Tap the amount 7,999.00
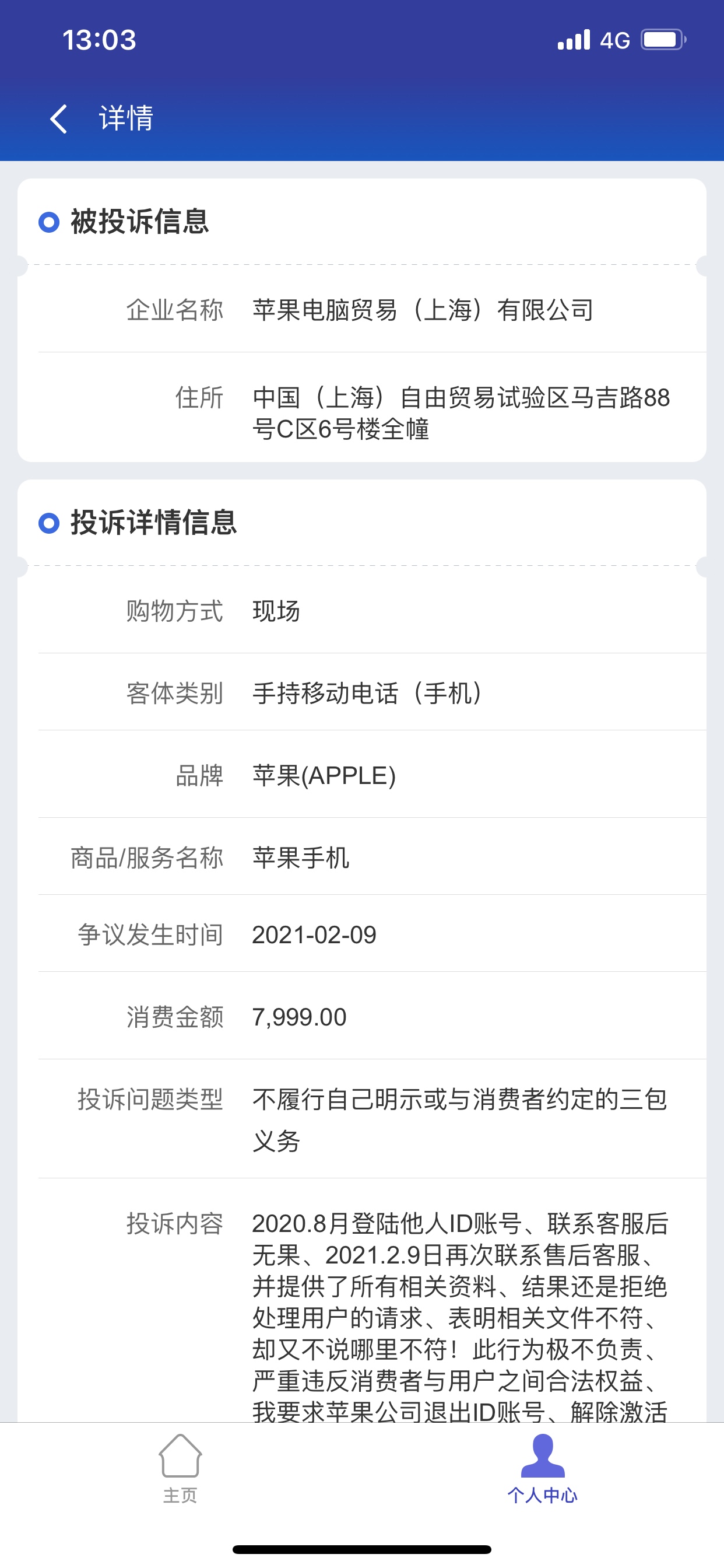This screenshot has height=1568, width=724. [x=299, y=1017]
